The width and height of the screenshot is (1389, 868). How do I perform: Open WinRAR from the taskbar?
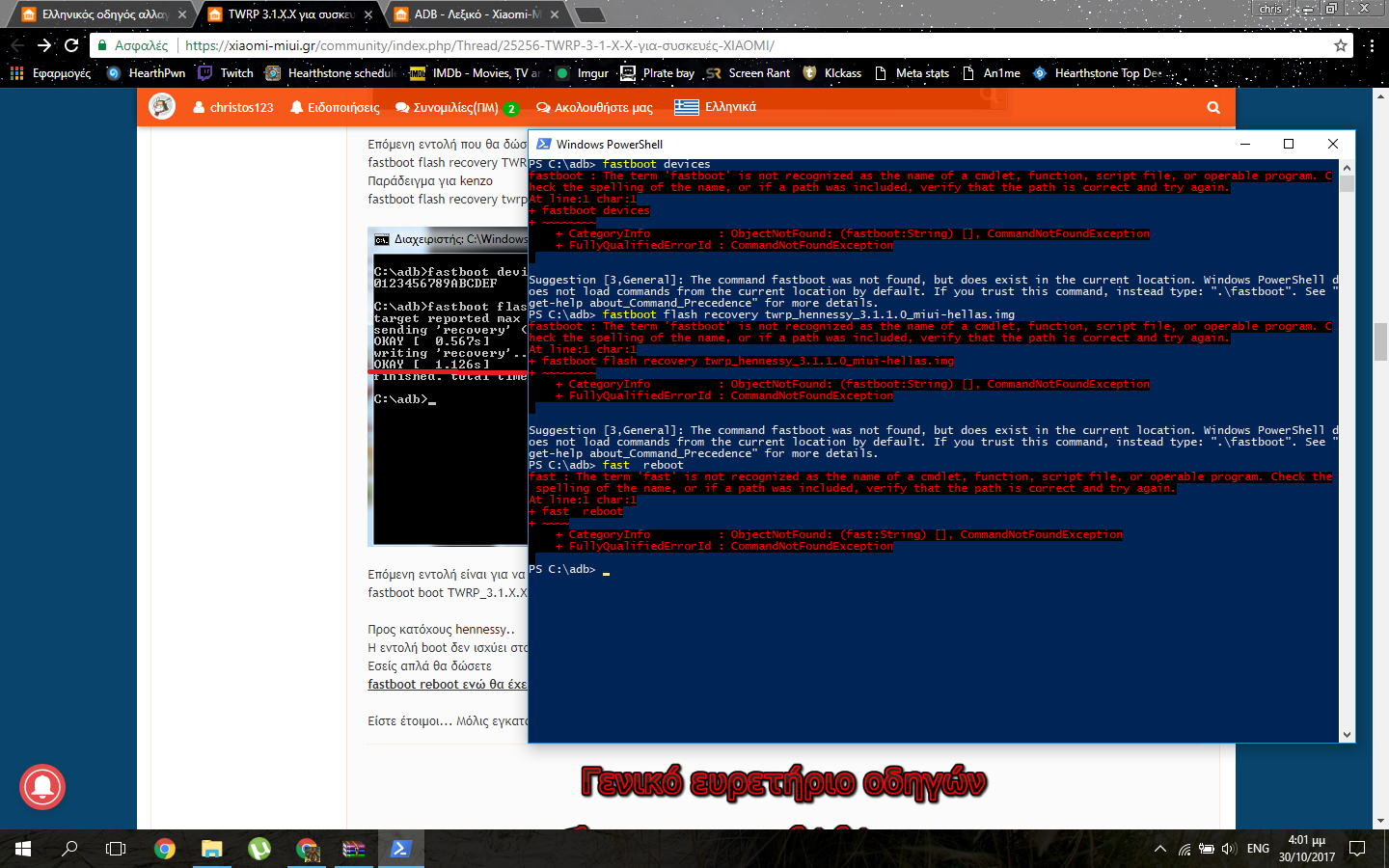click(354, 849)
